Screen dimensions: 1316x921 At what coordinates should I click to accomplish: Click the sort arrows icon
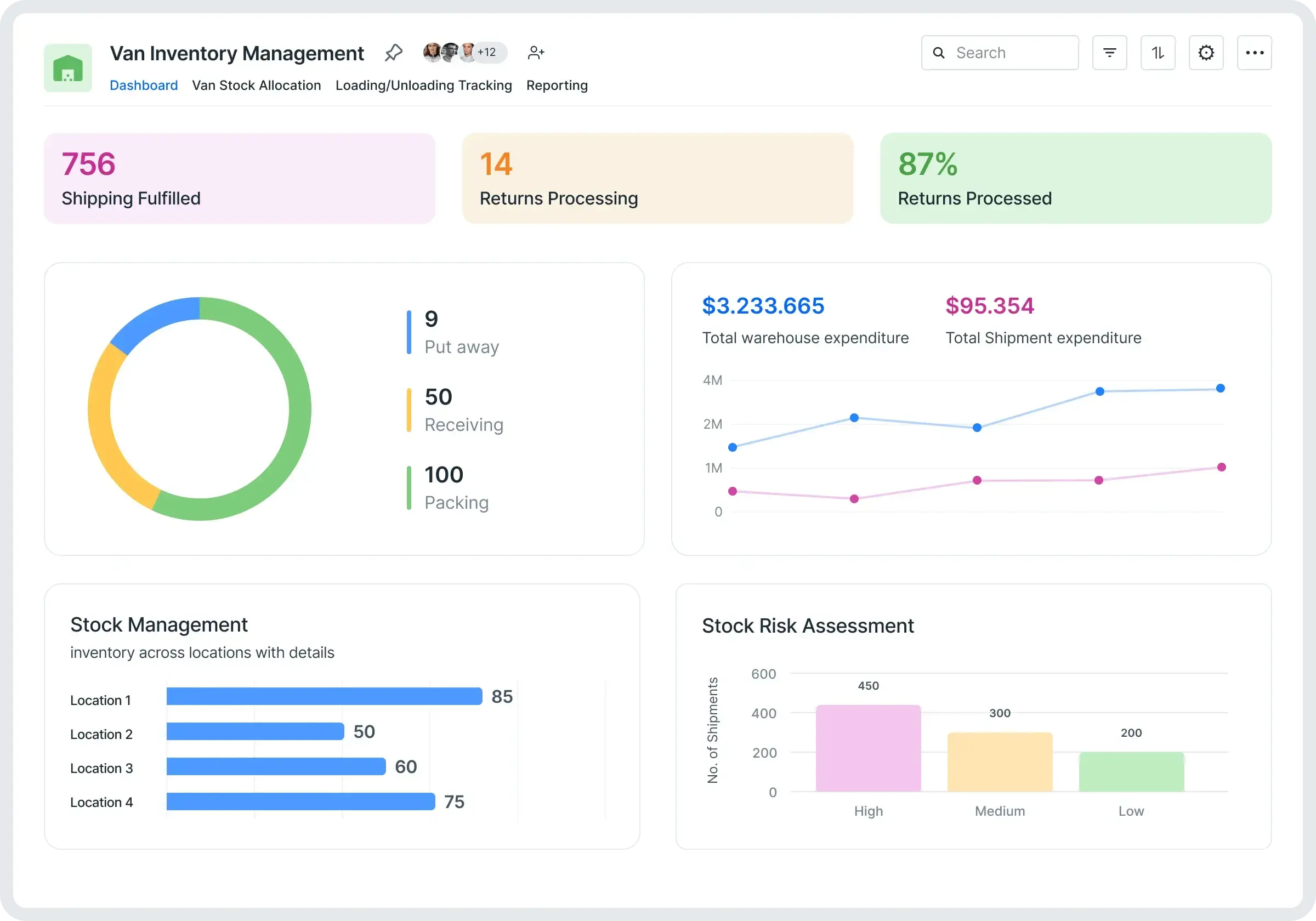tap(1157, 53)
